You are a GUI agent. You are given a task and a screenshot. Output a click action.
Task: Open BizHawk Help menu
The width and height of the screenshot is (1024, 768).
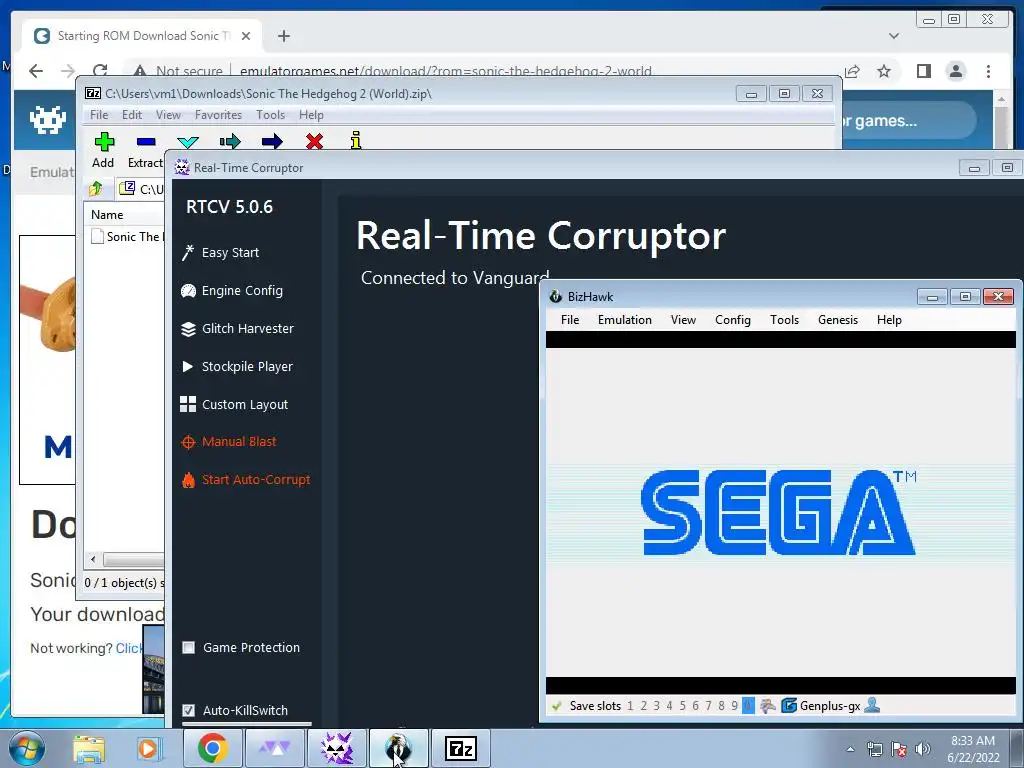889,320
